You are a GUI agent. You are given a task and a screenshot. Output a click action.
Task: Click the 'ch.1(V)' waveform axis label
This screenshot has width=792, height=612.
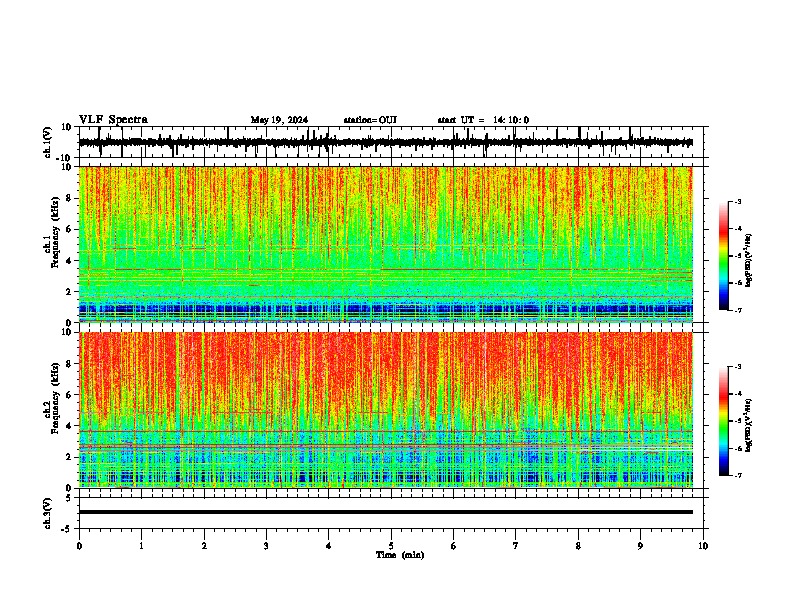coord(48,142)
